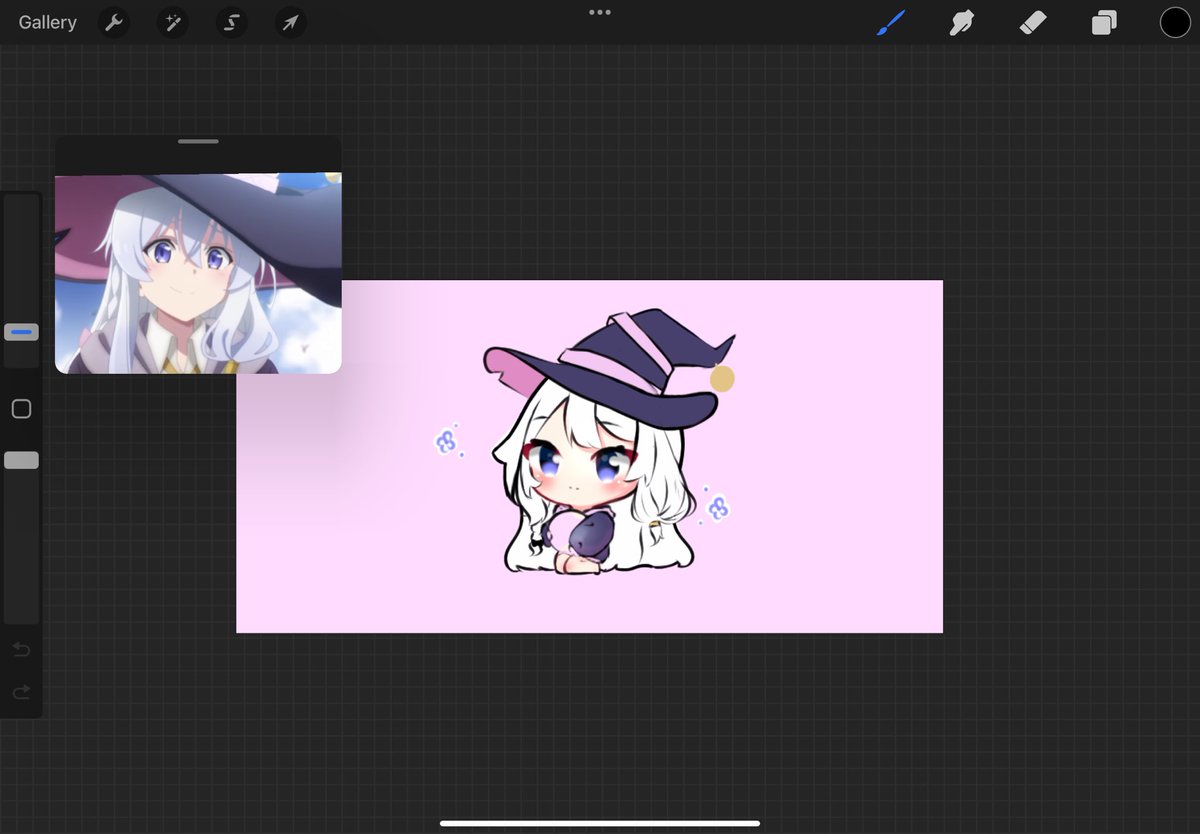
Task: Open the Actions wrench menu
Action: [115, 22]
